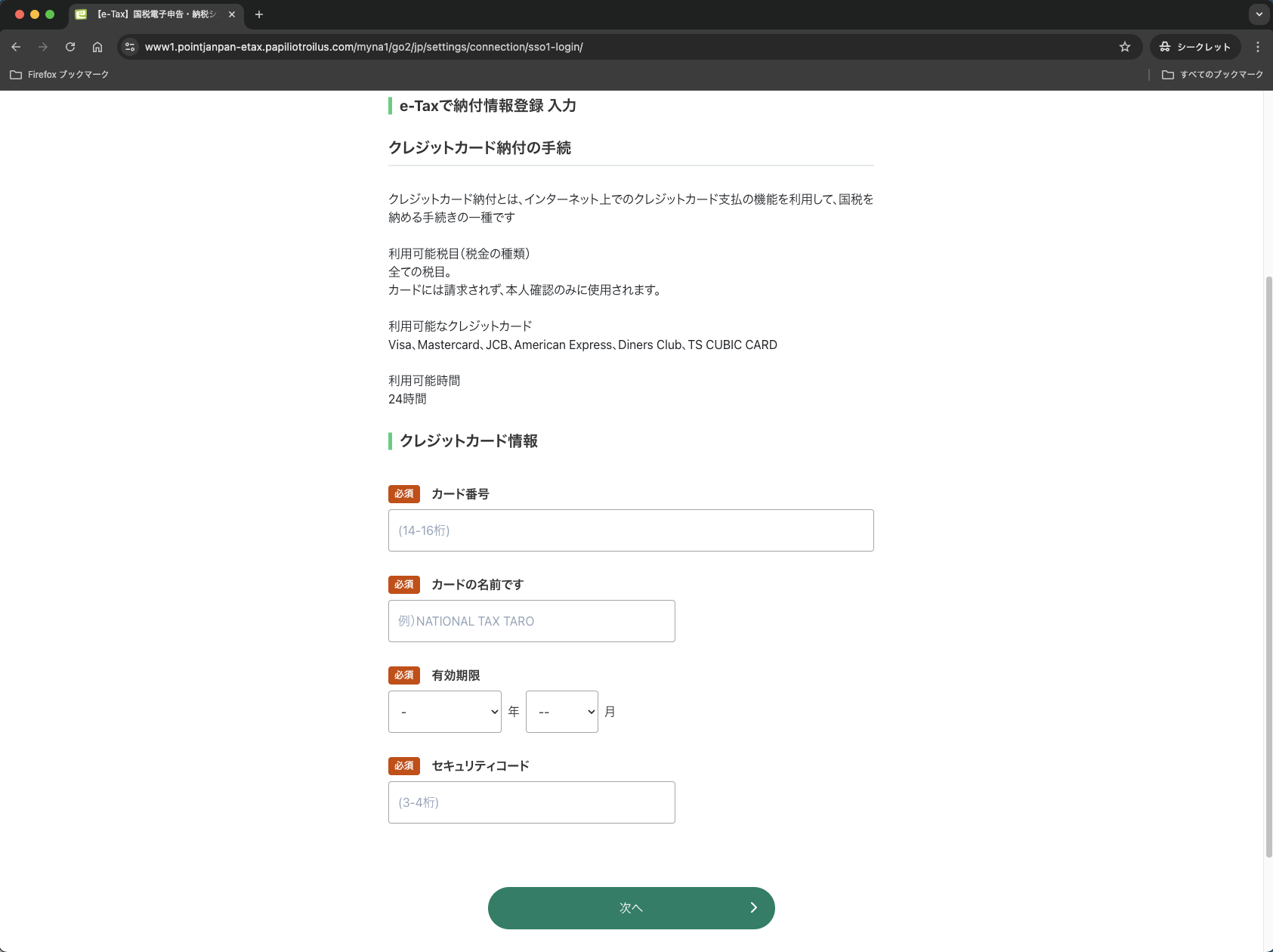Open a new browser tab
Viewport: 1273px width, 952px height.
click(259, 14)
